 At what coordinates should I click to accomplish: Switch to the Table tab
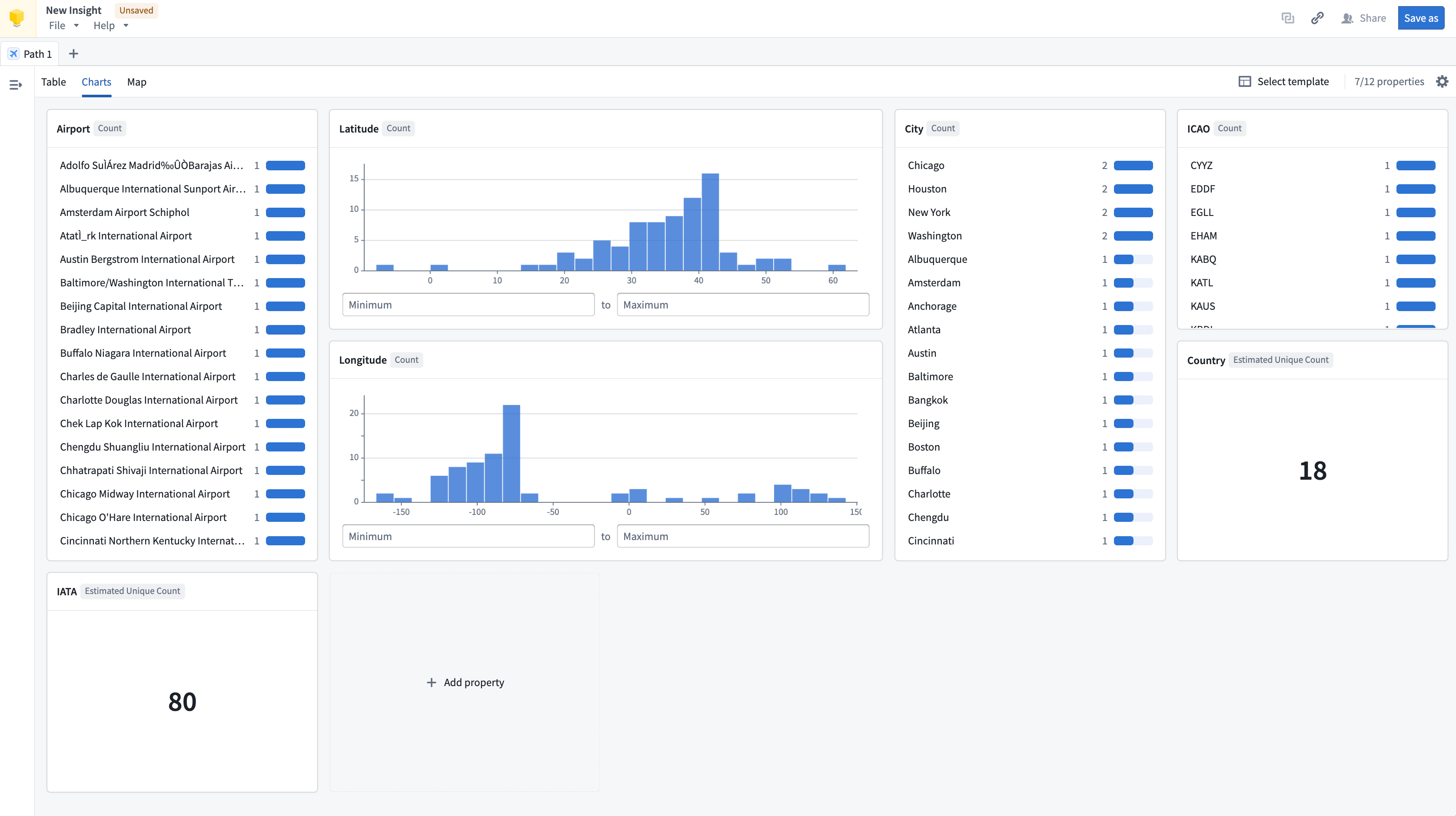54,82
